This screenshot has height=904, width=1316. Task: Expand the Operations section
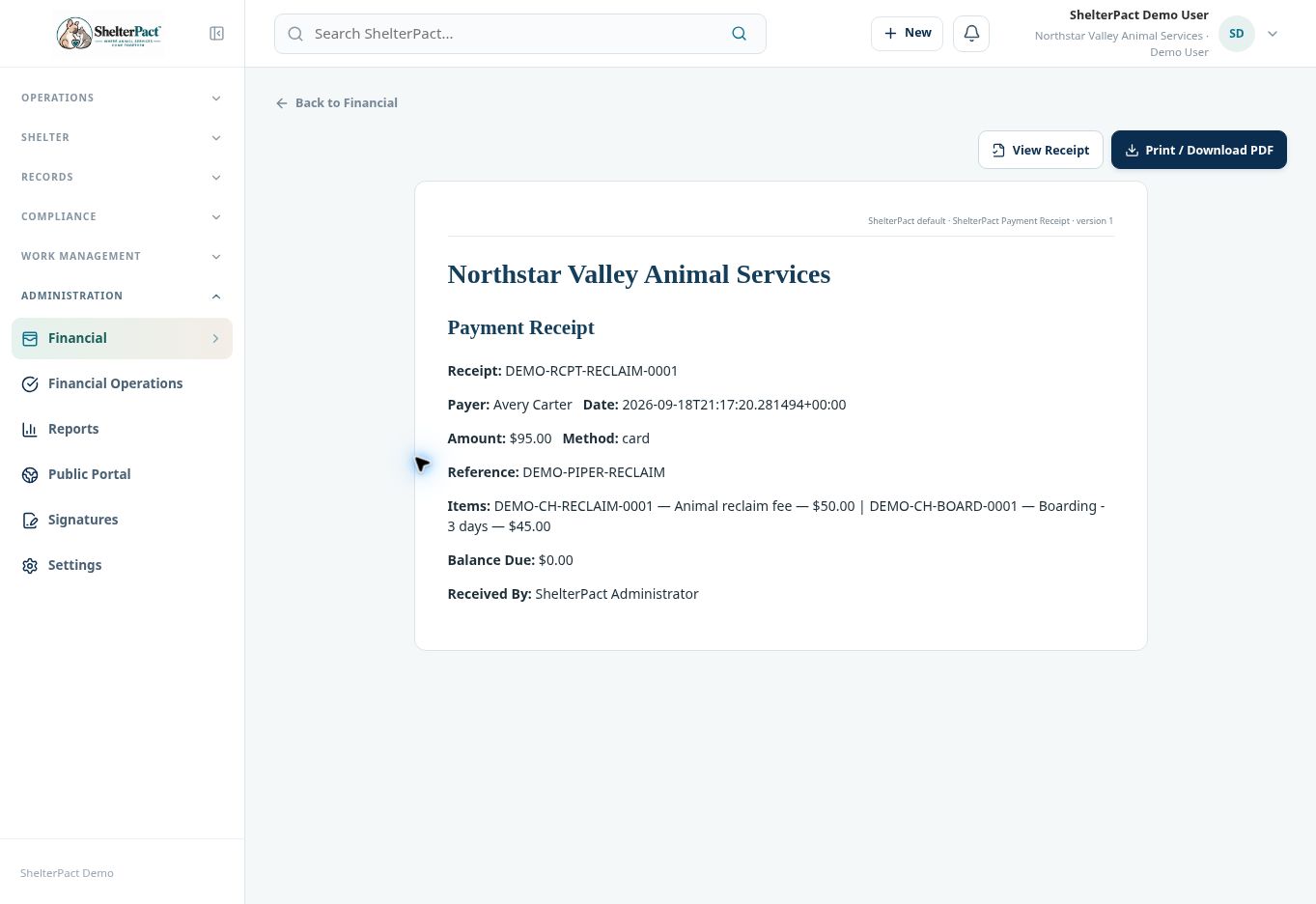122,98
